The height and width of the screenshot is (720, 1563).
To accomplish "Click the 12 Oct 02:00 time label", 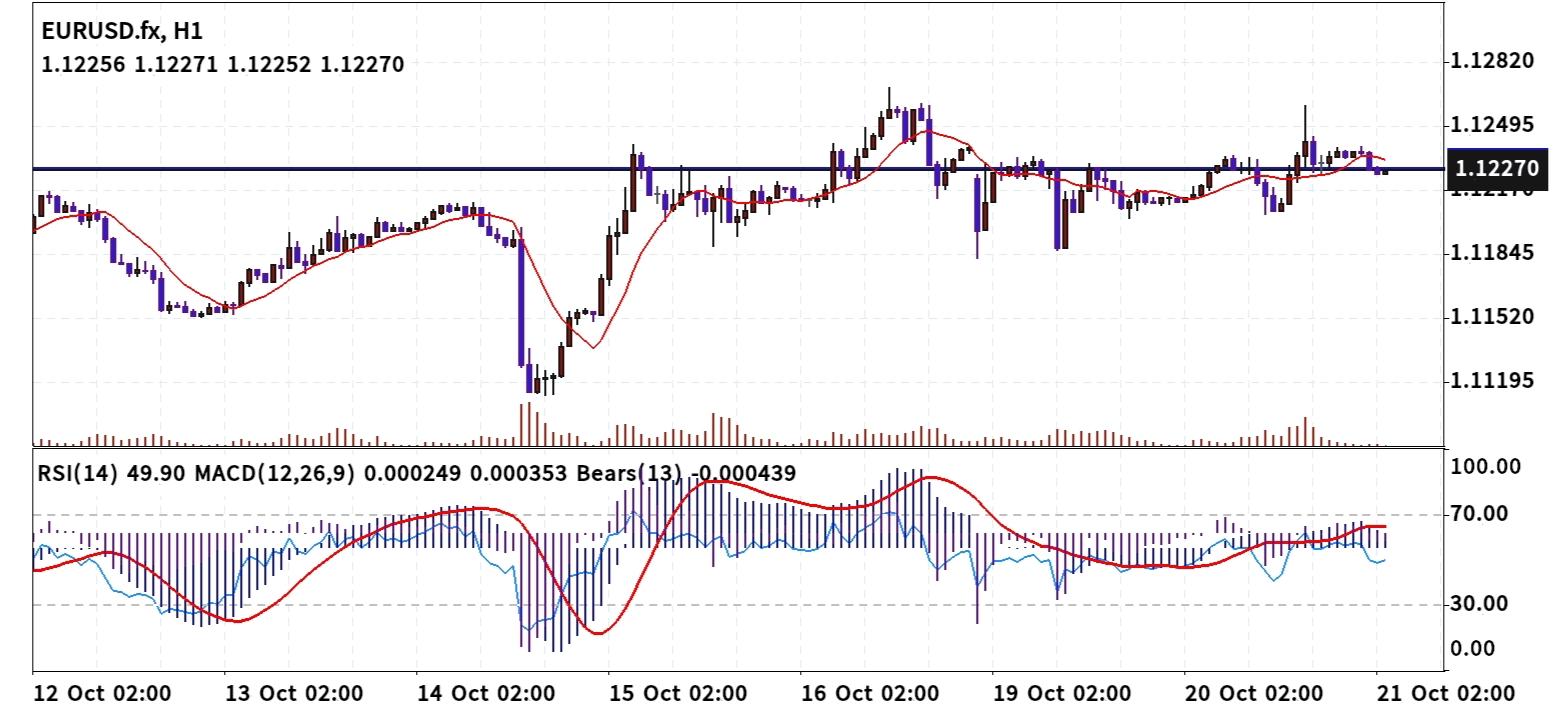I will point(101,694).
